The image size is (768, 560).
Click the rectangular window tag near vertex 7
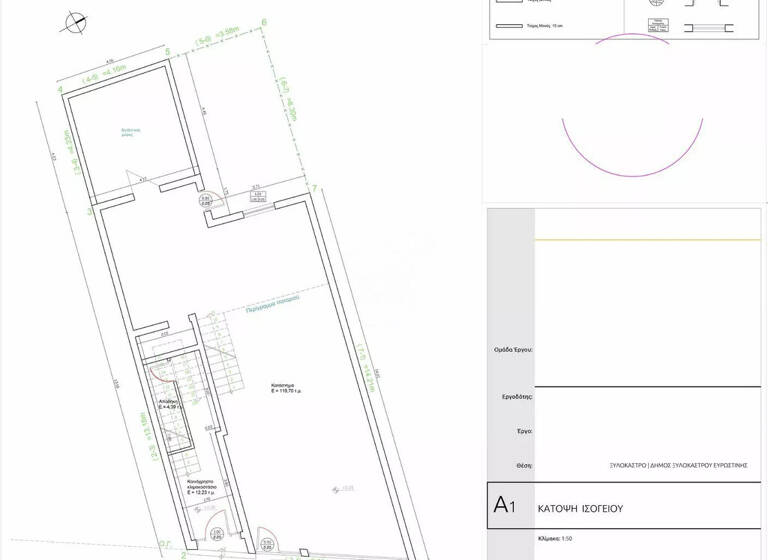[256, 197]
